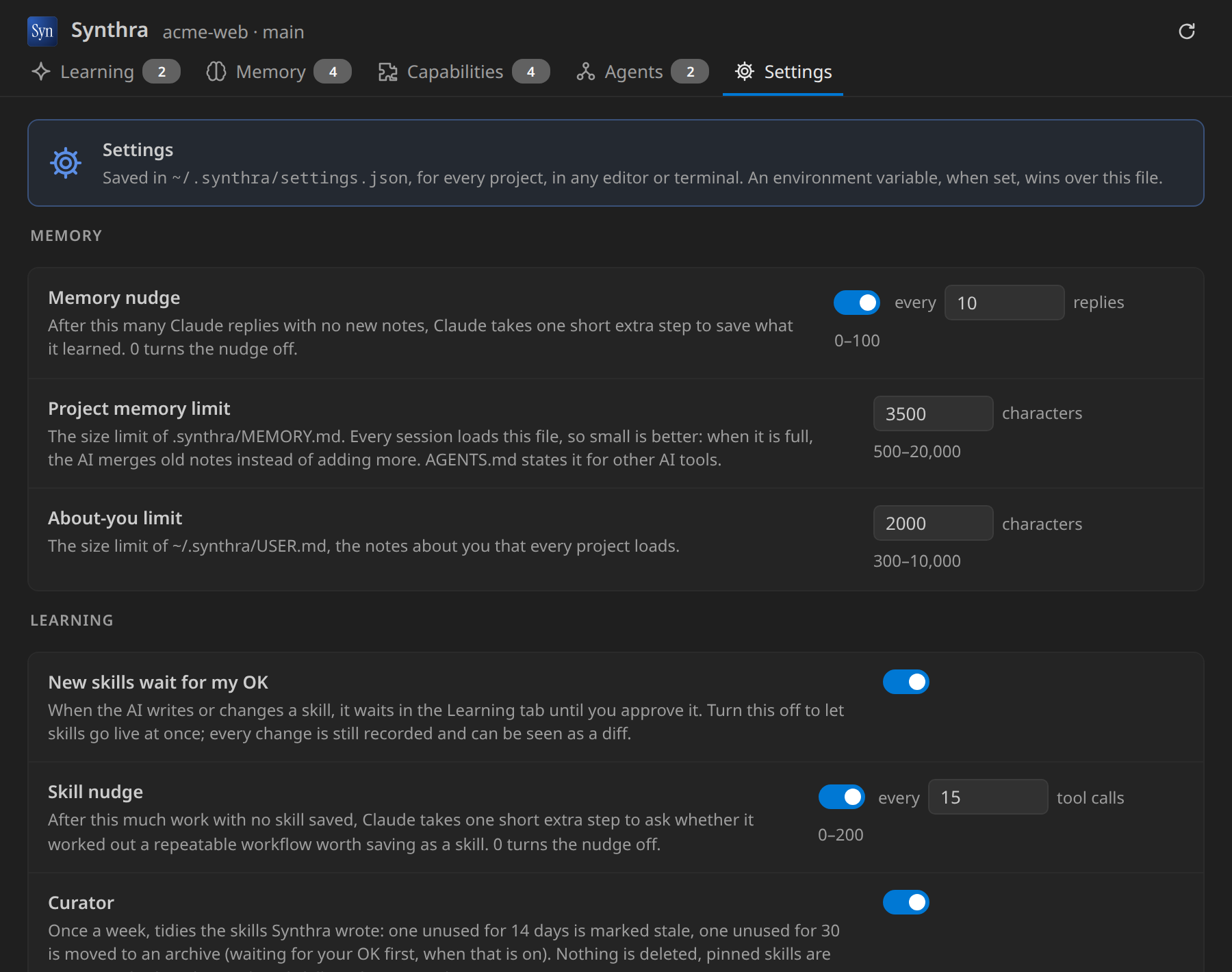Screen dimensions: 1232x972
Task: Click the '500–20,000' range hint
Action: click(917, 452)
